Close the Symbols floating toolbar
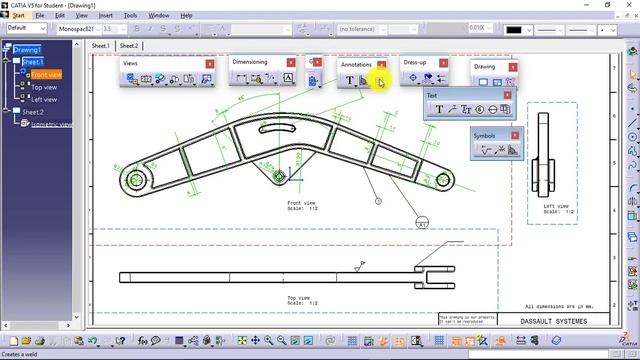 point(515,135)
